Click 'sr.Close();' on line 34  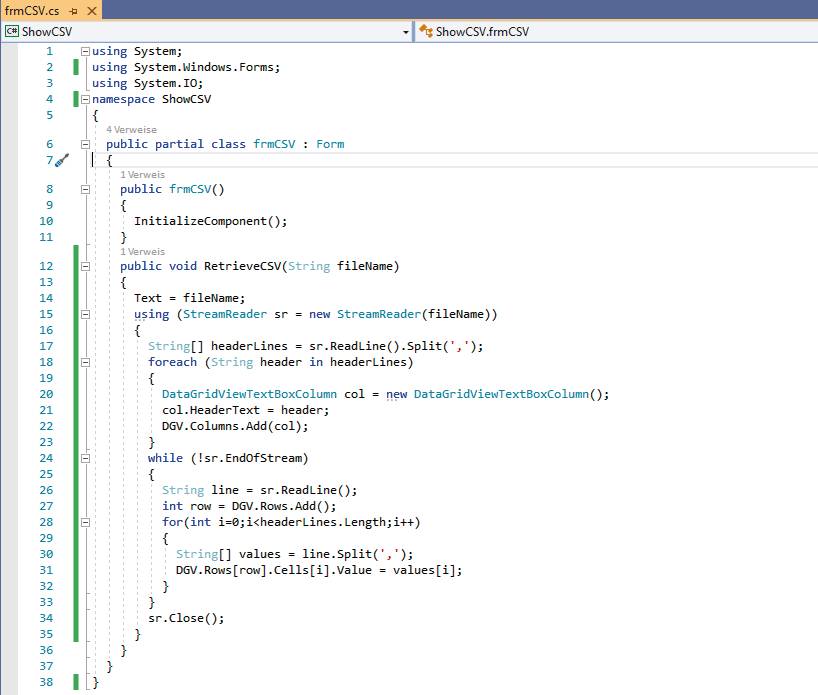186,618
